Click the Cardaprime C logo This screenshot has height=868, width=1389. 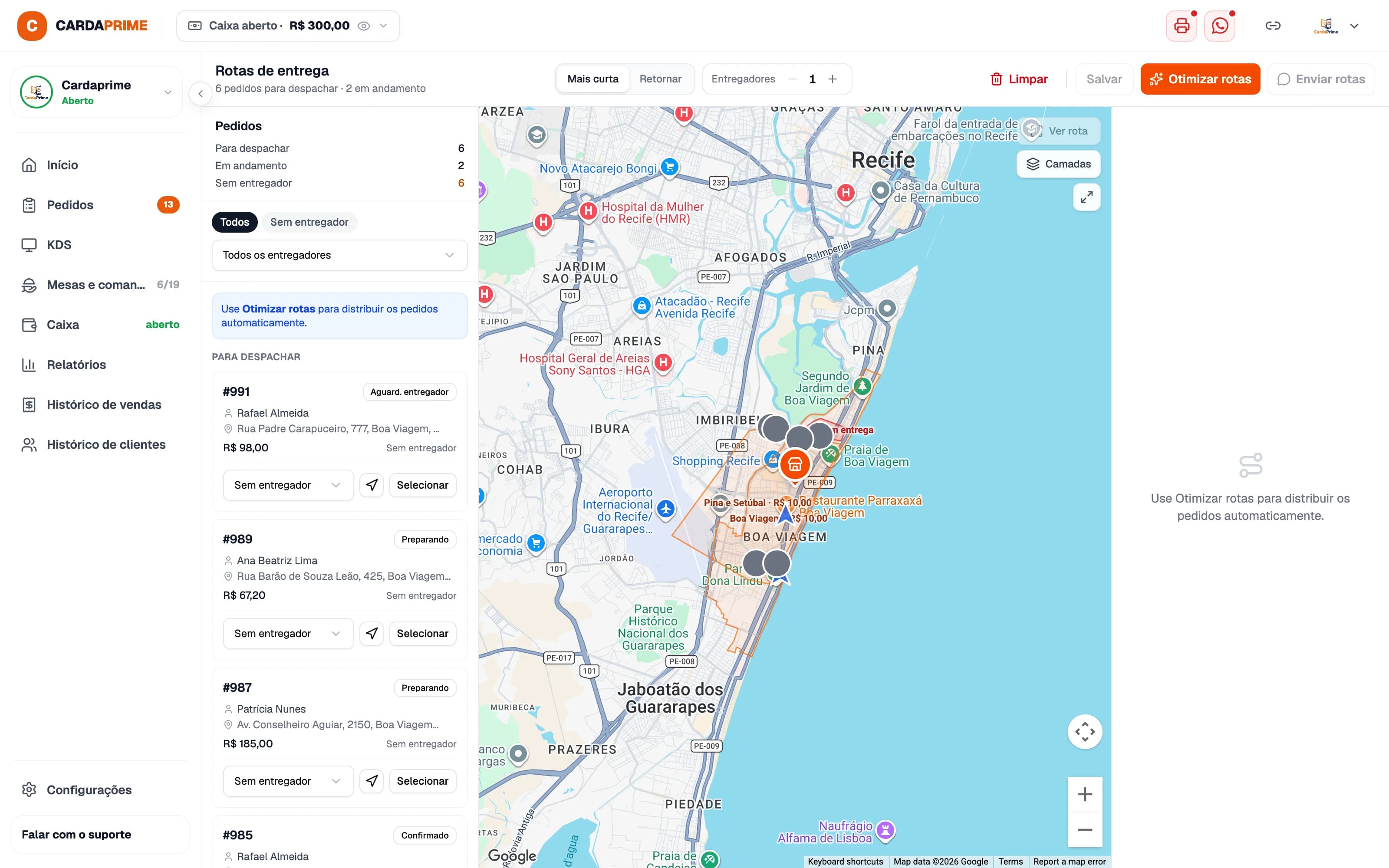[x=32, y=26]
